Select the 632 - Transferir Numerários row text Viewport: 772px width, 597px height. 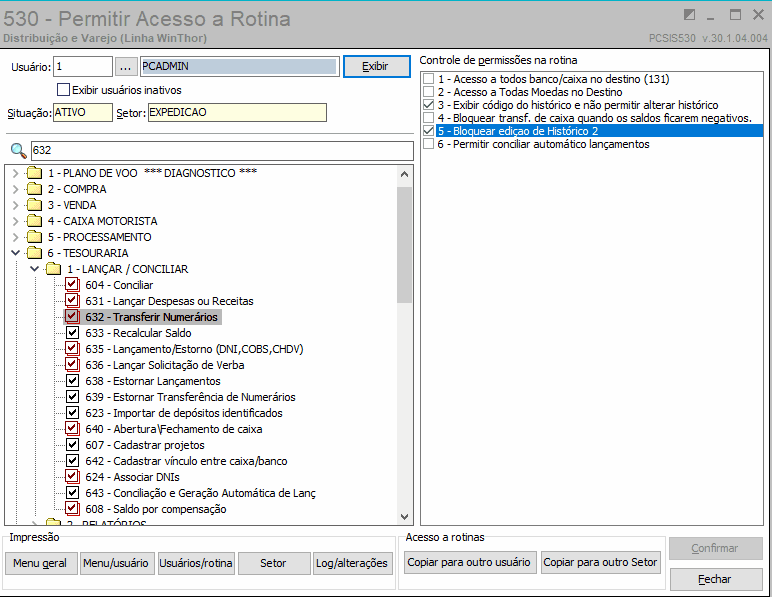tap(152, 317)
